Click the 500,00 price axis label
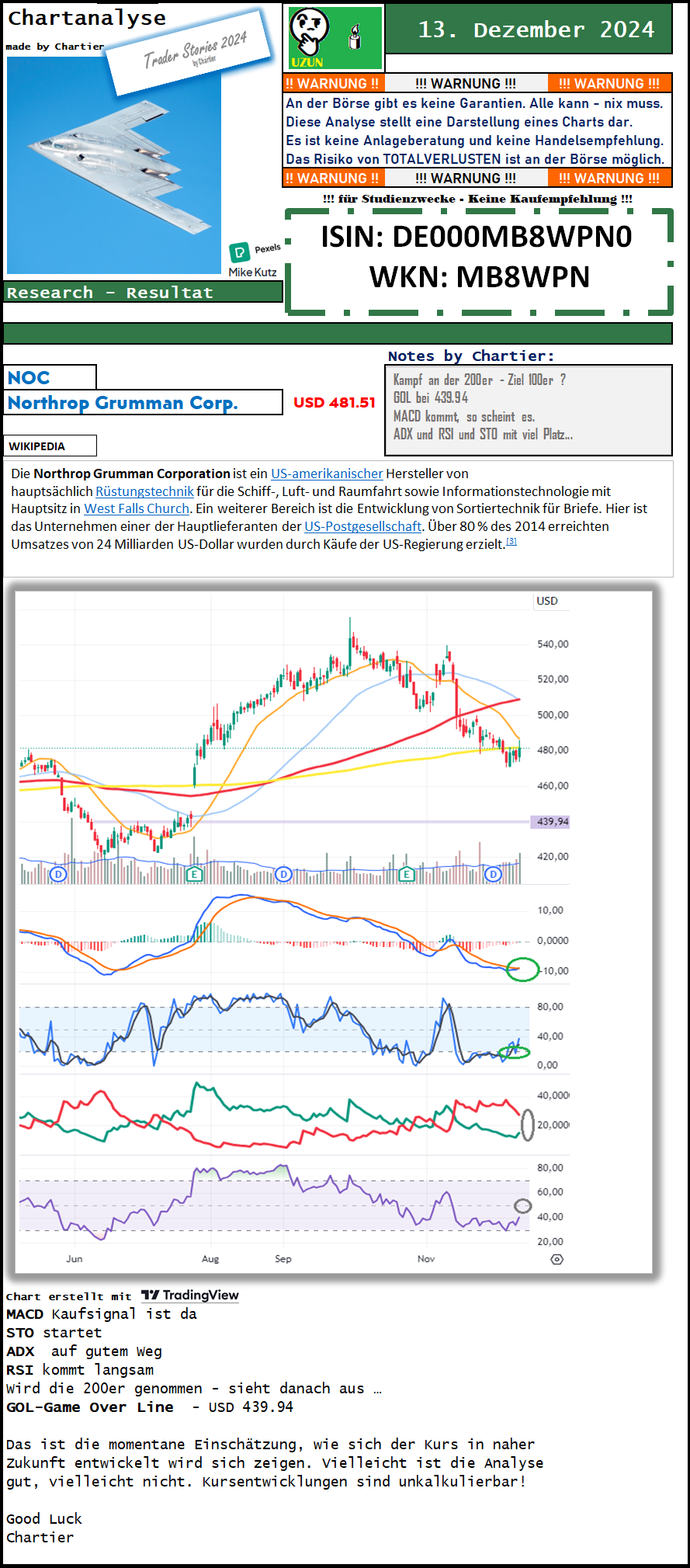690x1568 pixels. tap(553, 715)
